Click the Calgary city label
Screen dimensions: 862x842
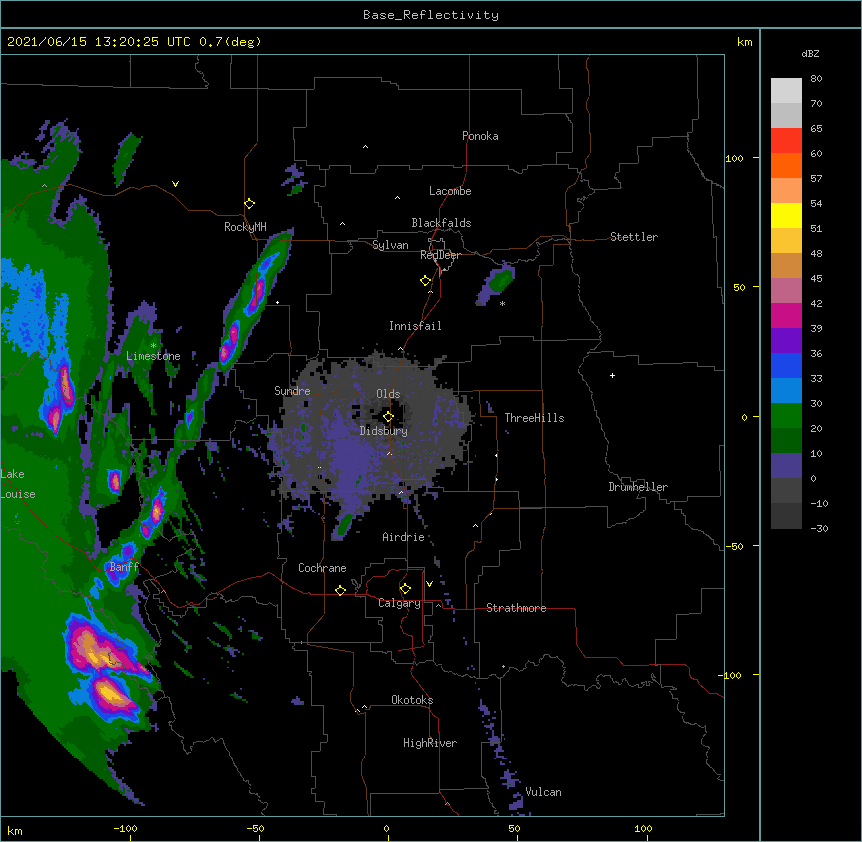(399, 603)
